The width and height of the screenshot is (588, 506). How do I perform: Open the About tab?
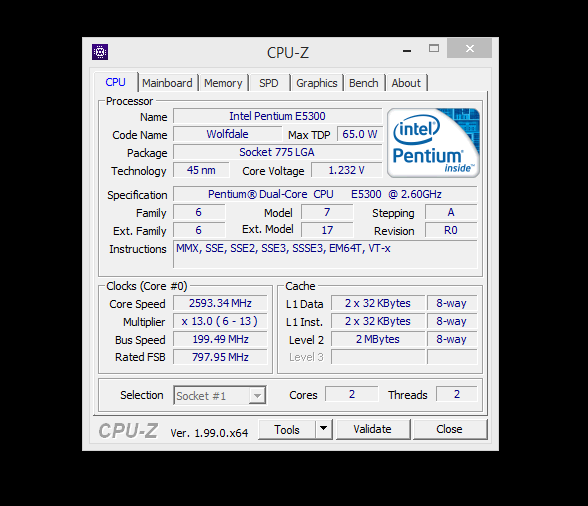[x=406, y=83]
